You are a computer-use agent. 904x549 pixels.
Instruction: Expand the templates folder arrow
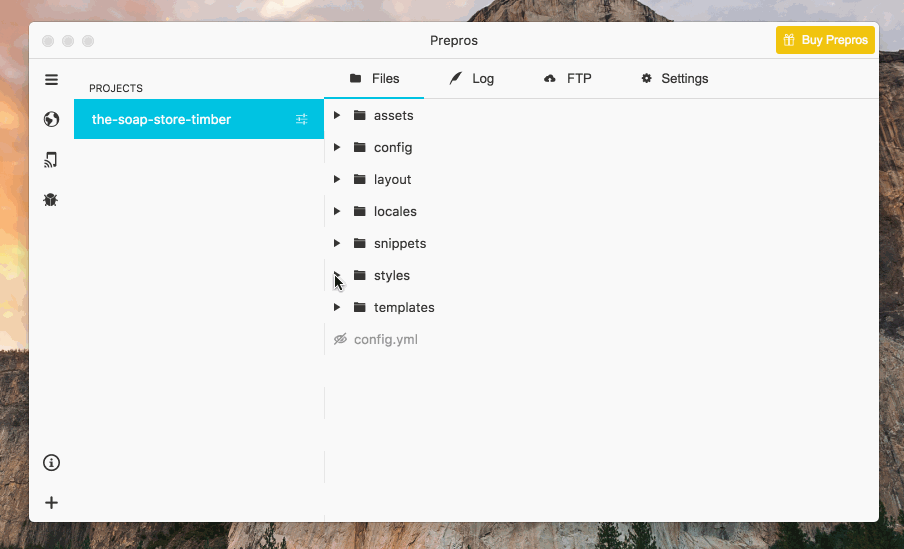[337, 308]
